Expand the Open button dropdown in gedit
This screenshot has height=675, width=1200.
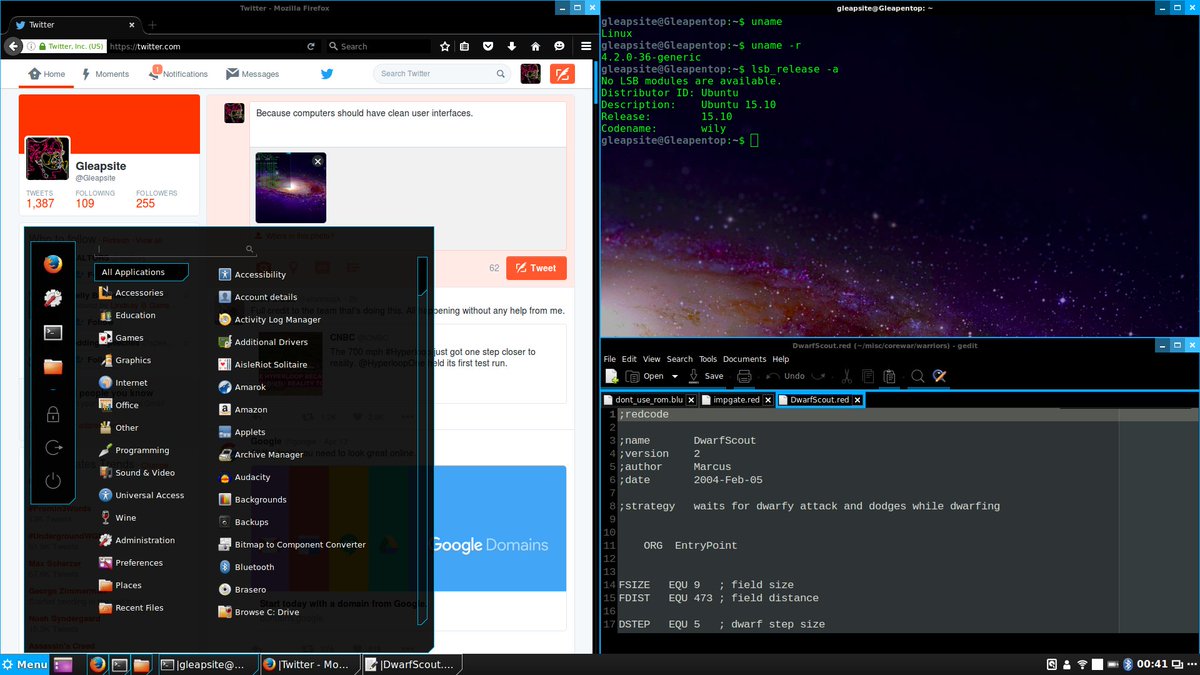672,377
